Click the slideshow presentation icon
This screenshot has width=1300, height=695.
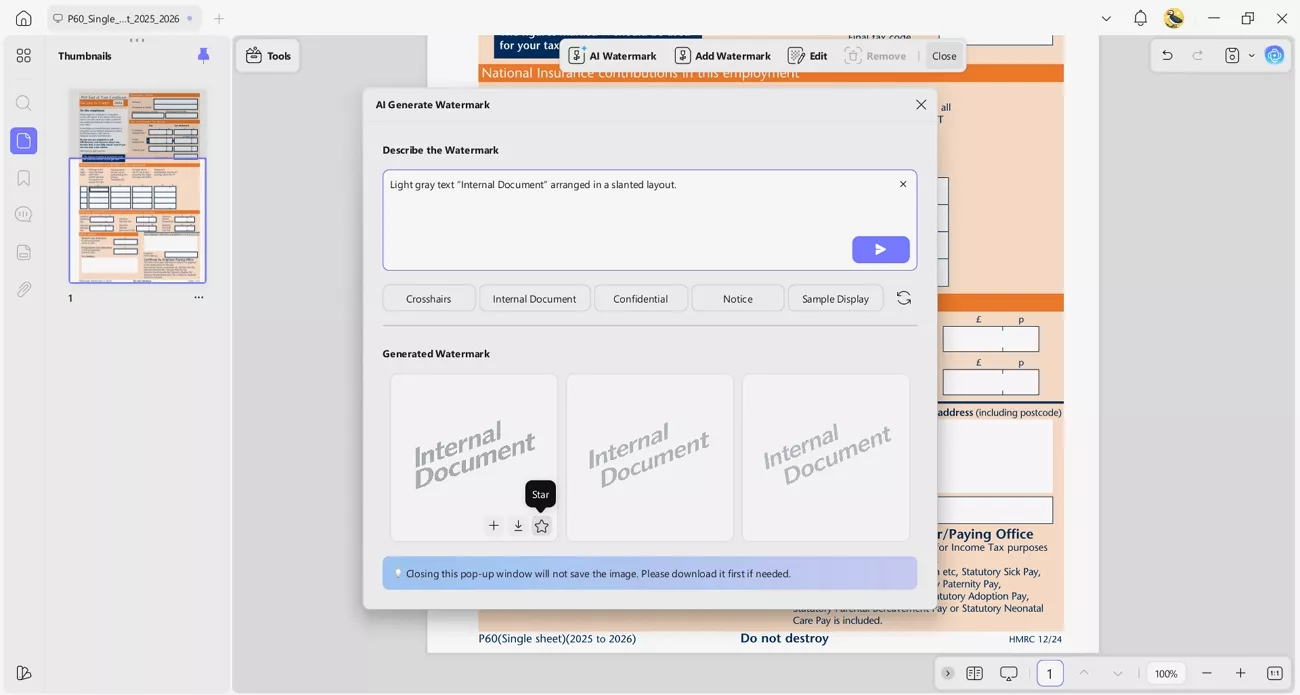(1009, 673)
